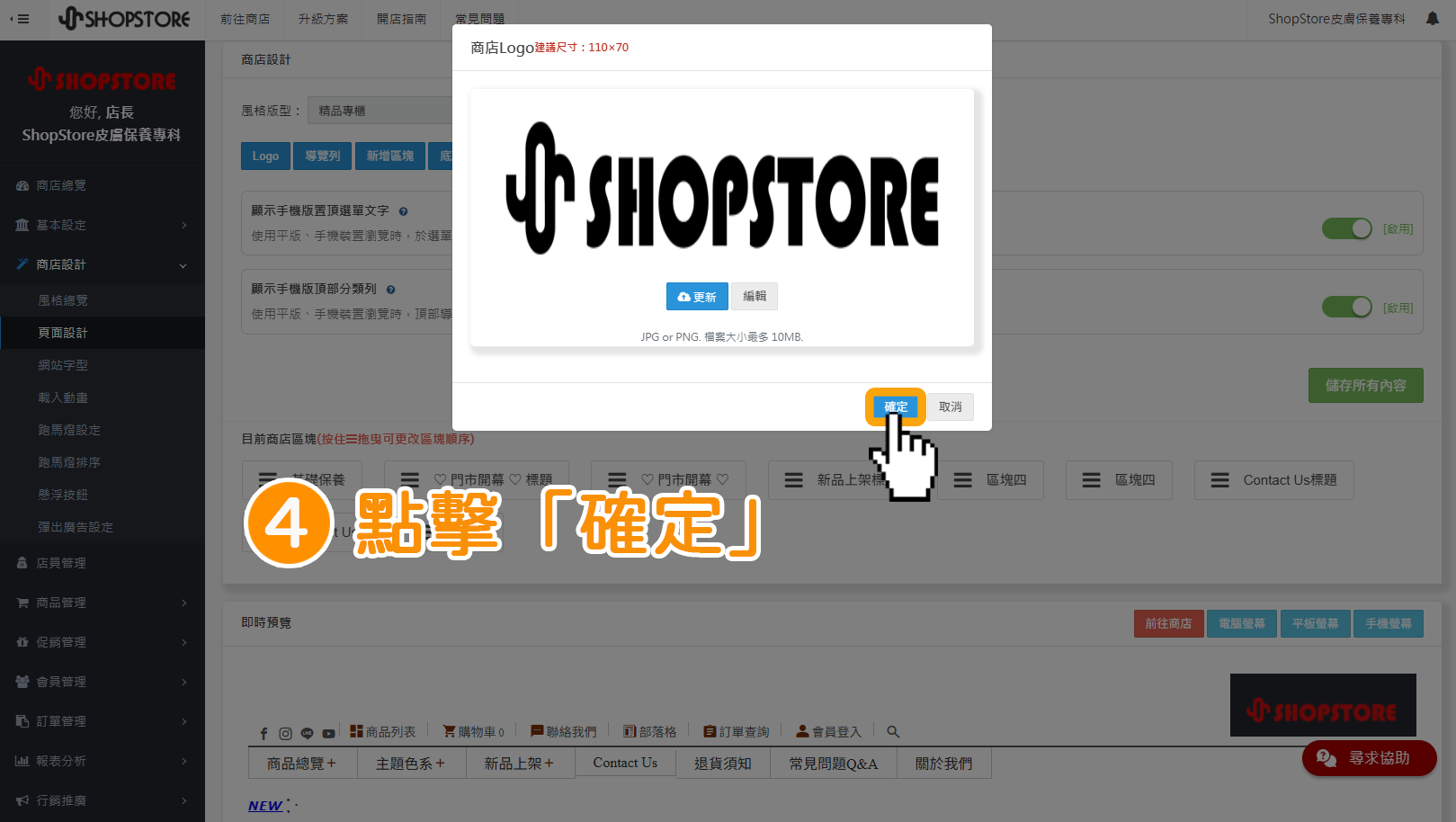
Task: Click the YouTube icon in preview
Action: click(x=328, y=733)
